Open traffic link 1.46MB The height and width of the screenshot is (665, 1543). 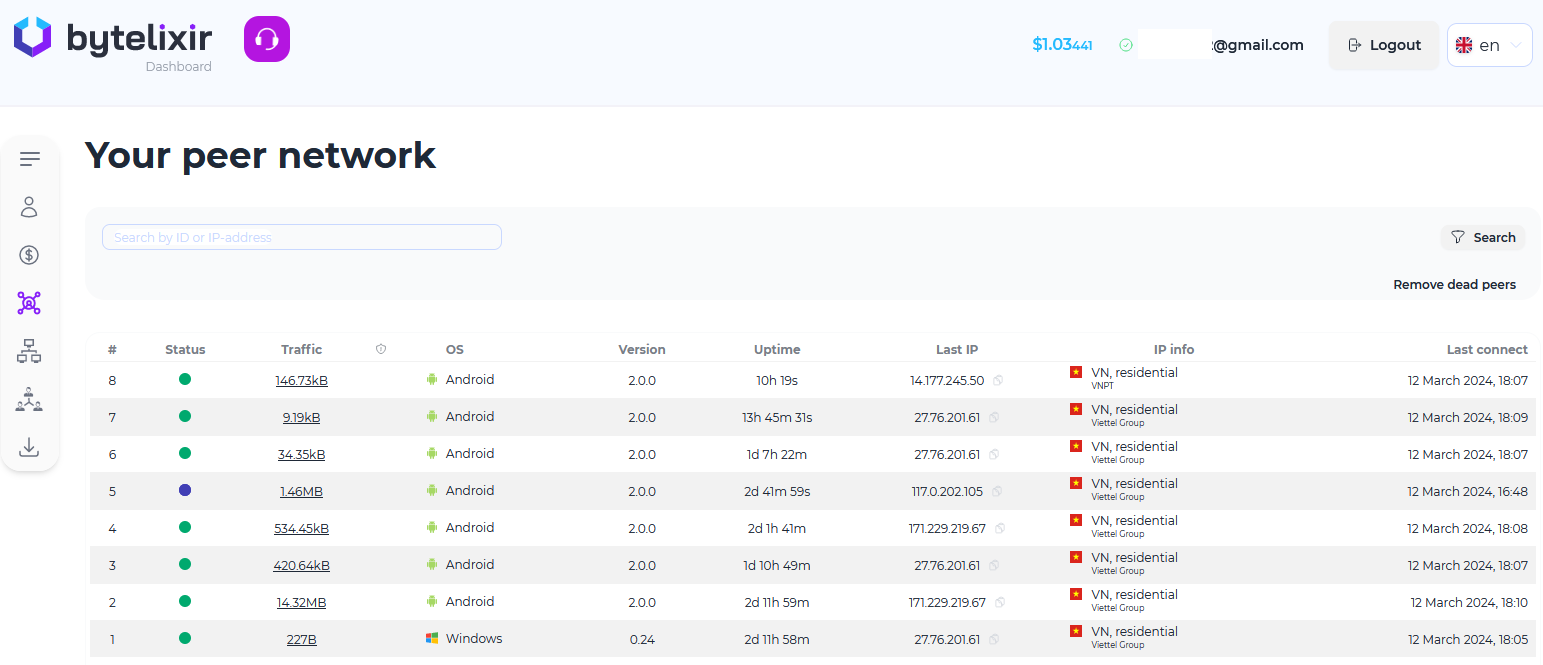[x=302, y=492]
